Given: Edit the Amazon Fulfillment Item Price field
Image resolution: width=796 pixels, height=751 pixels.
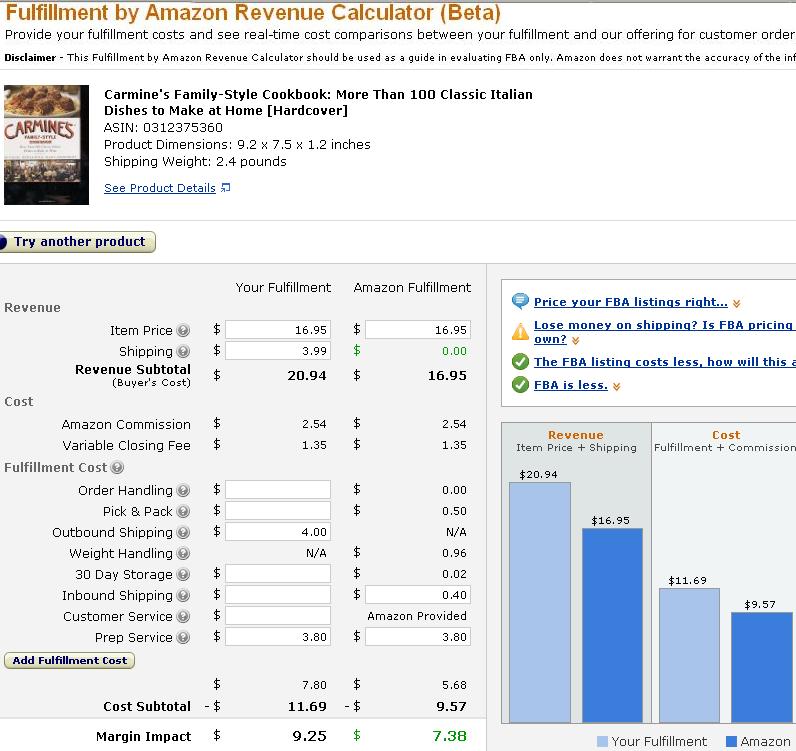Looking at the screenshot, I should pos(418,330).
